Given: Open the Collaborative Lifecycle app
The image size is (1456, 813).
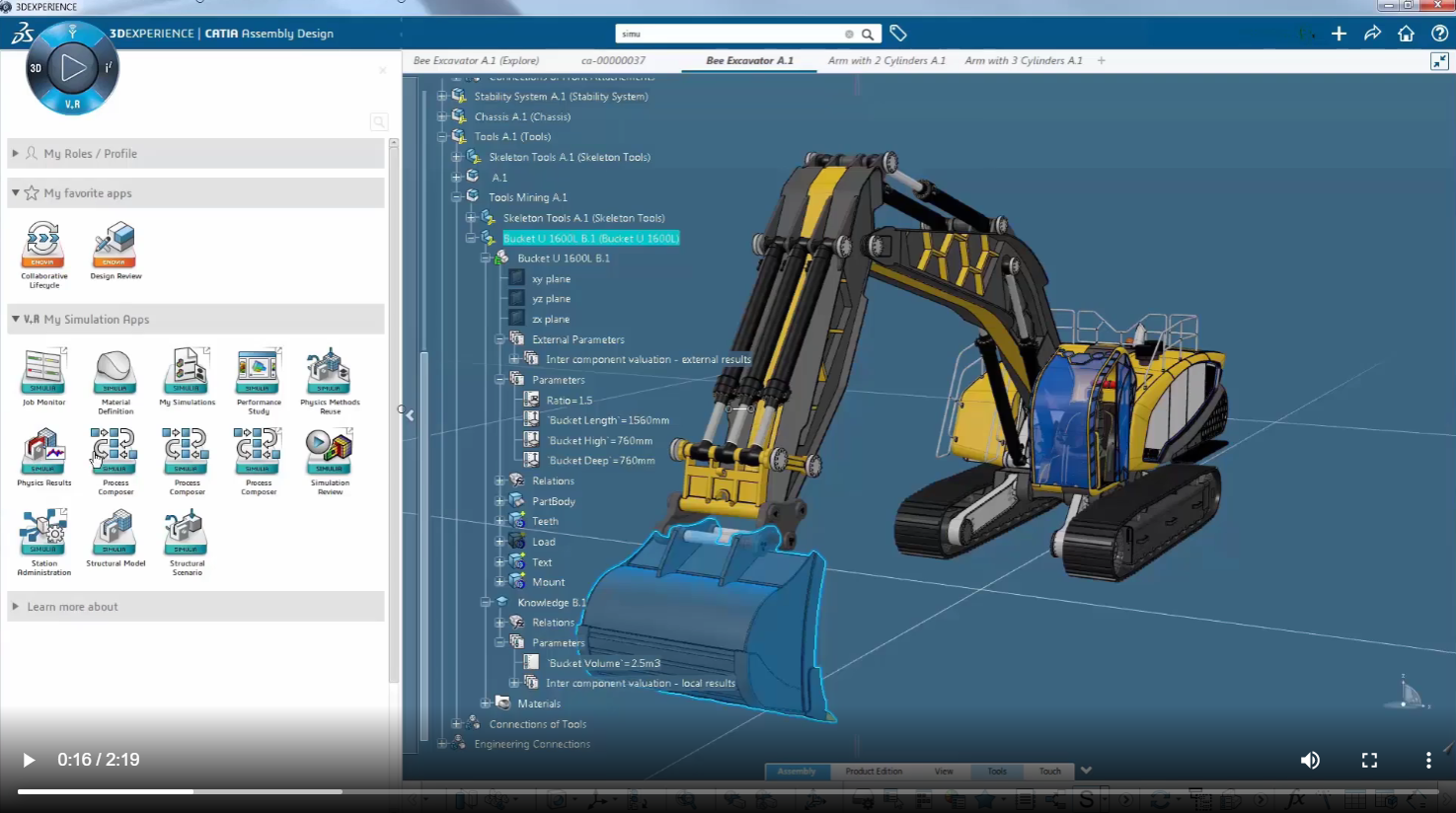Looking at the screenshot, I should pyautogui.click(x=44, y=255).
